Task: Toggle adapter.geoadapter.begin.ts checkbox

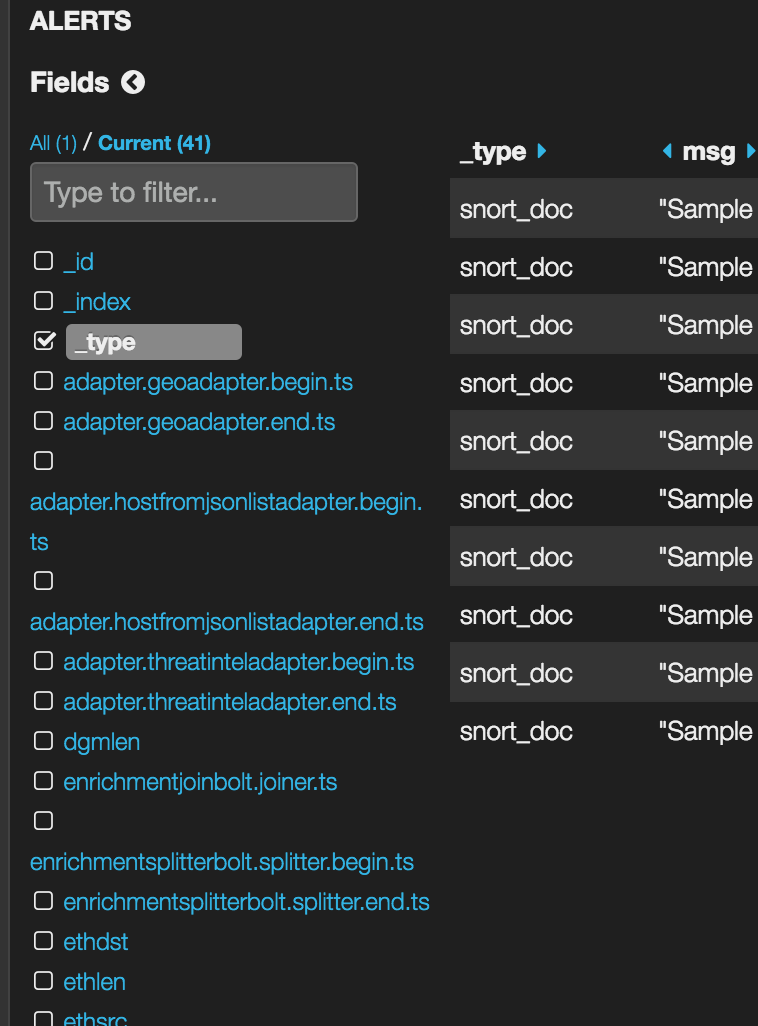Action: [43, 381]
